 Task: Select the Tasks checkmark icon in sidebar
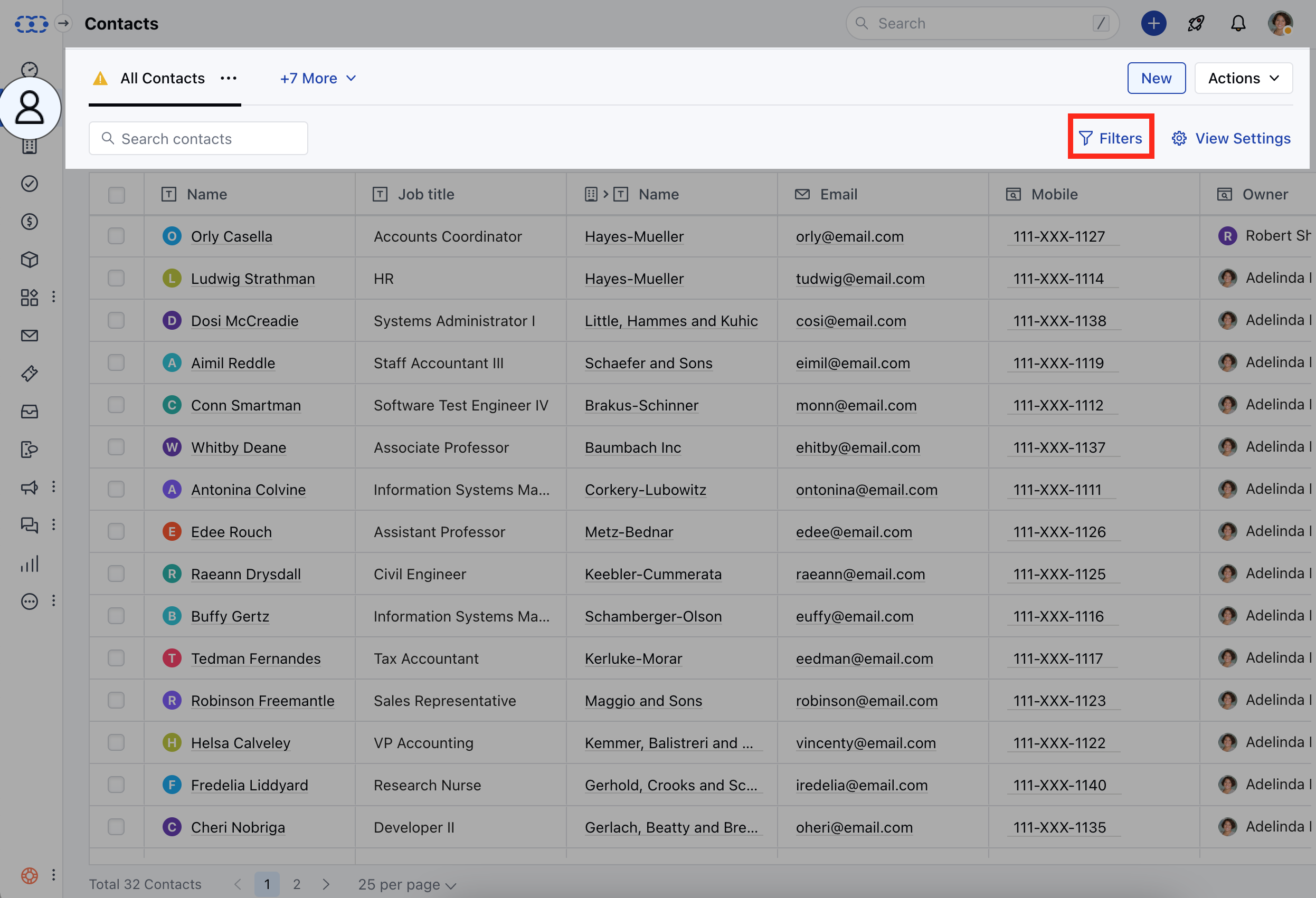[x=30, y=183]
